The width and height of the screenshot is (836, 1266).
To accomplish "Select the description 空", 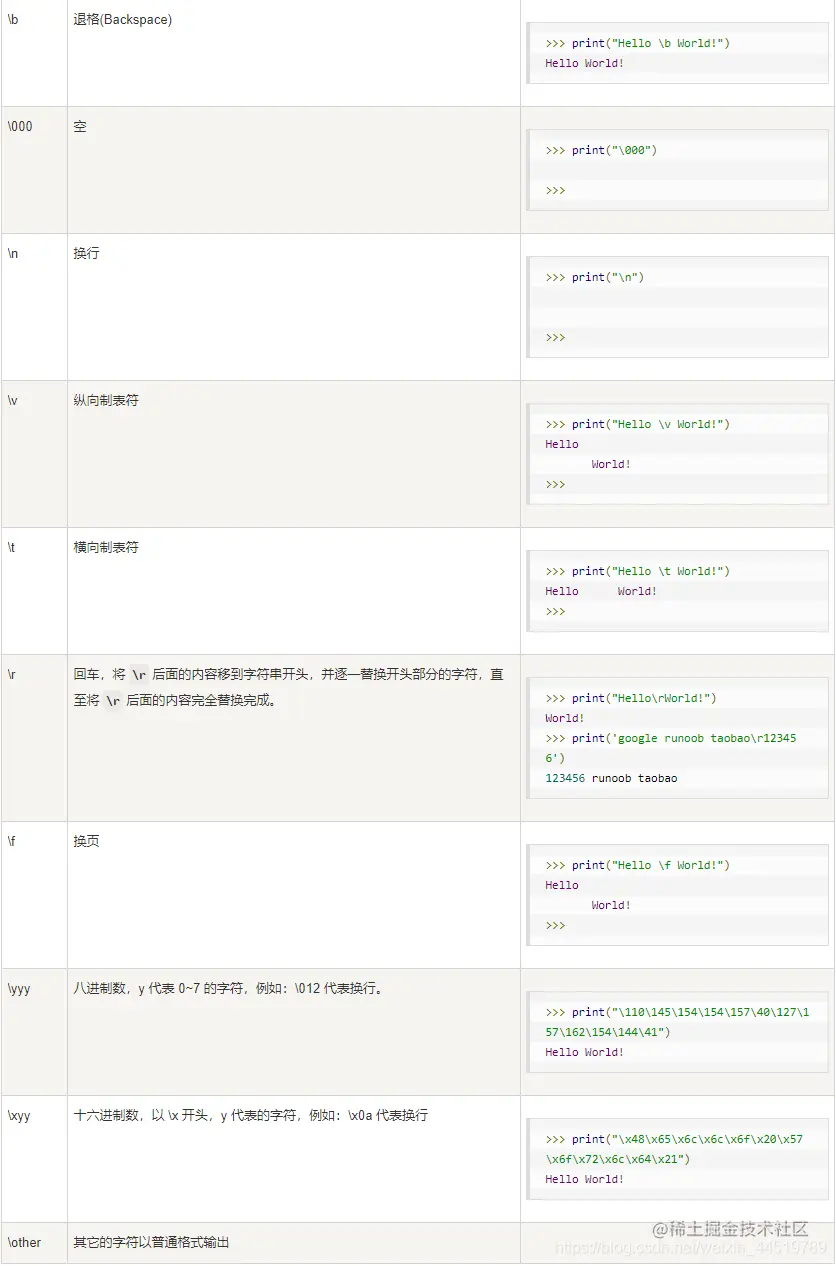I will [x=80, y=127].
